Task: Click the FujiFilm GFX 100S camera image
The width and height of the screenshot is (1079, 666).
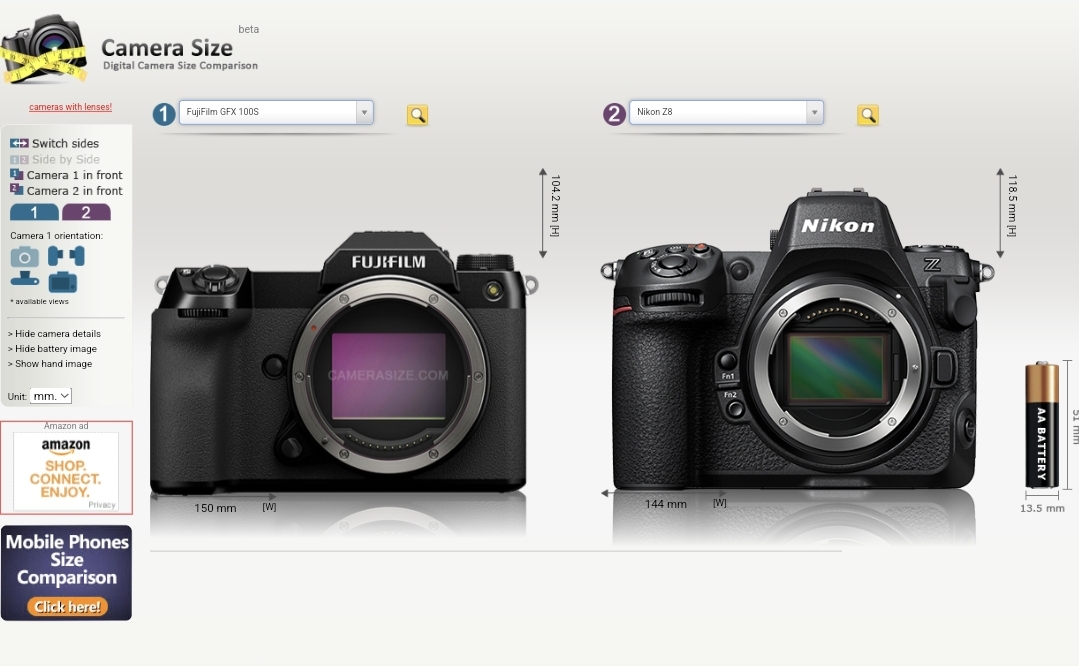Action: 342,363
